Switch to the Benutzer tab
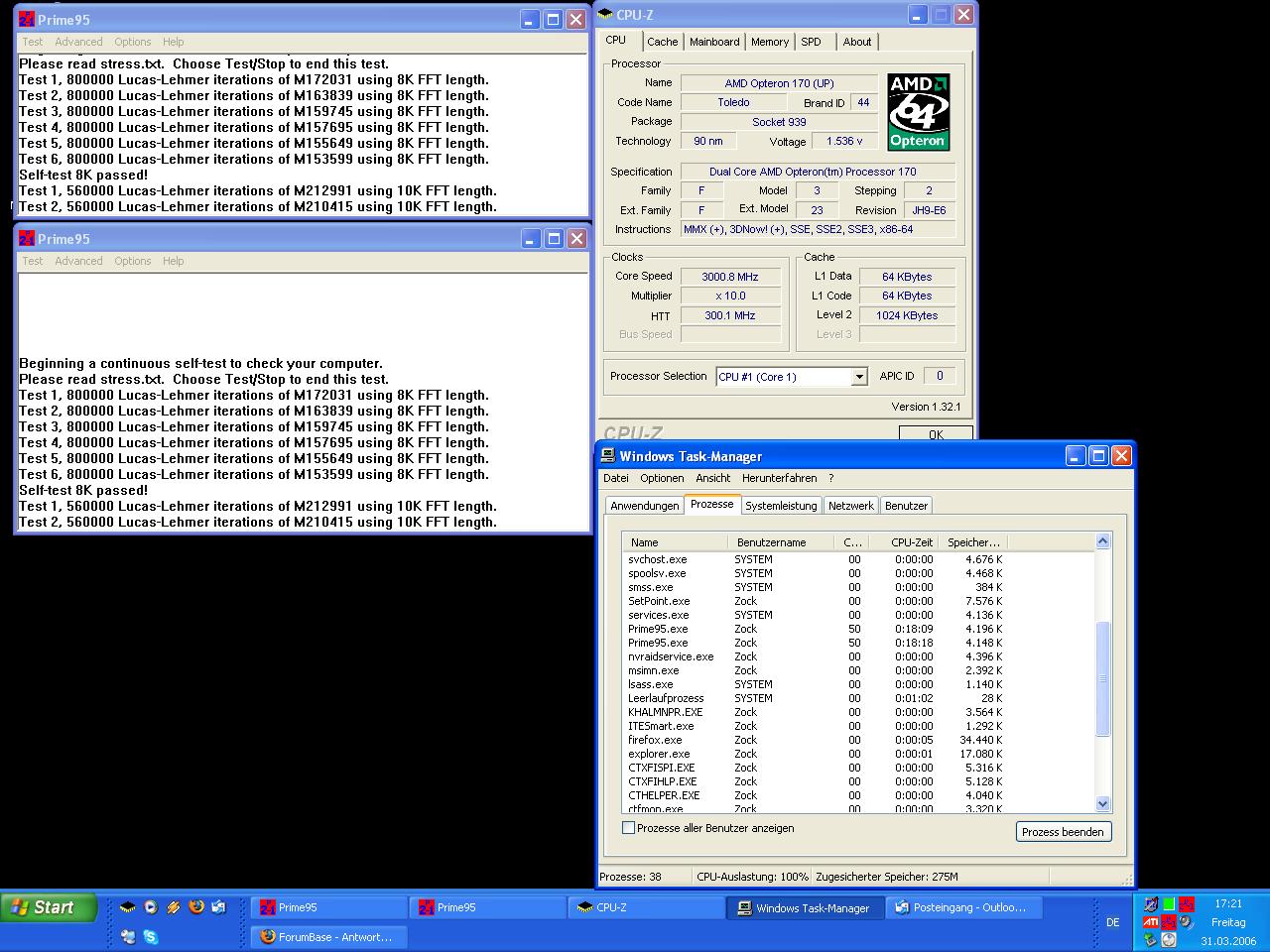The height and width of the screenshot is (952, 1270). pos(906,506)
